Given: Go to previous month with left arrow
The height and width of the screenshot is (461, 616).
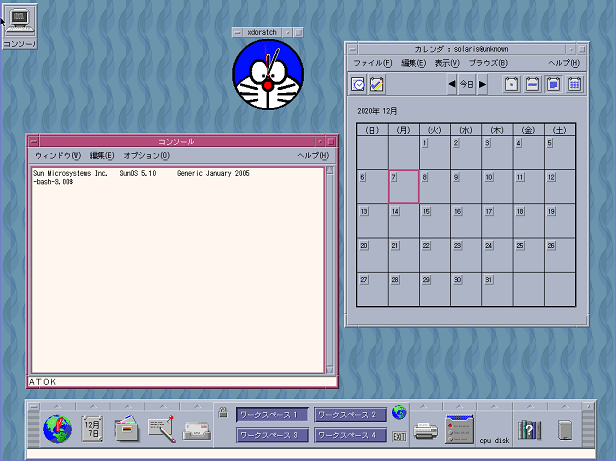Looking at the screenshot, I should [452, 84].
